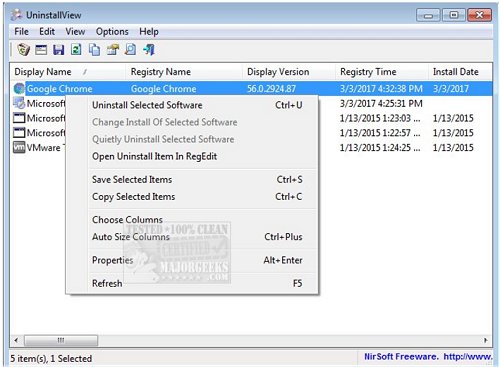500x367 pixels.
Task: Click status text 5 item(s), 1 Selected
Action: click(51, 359)
